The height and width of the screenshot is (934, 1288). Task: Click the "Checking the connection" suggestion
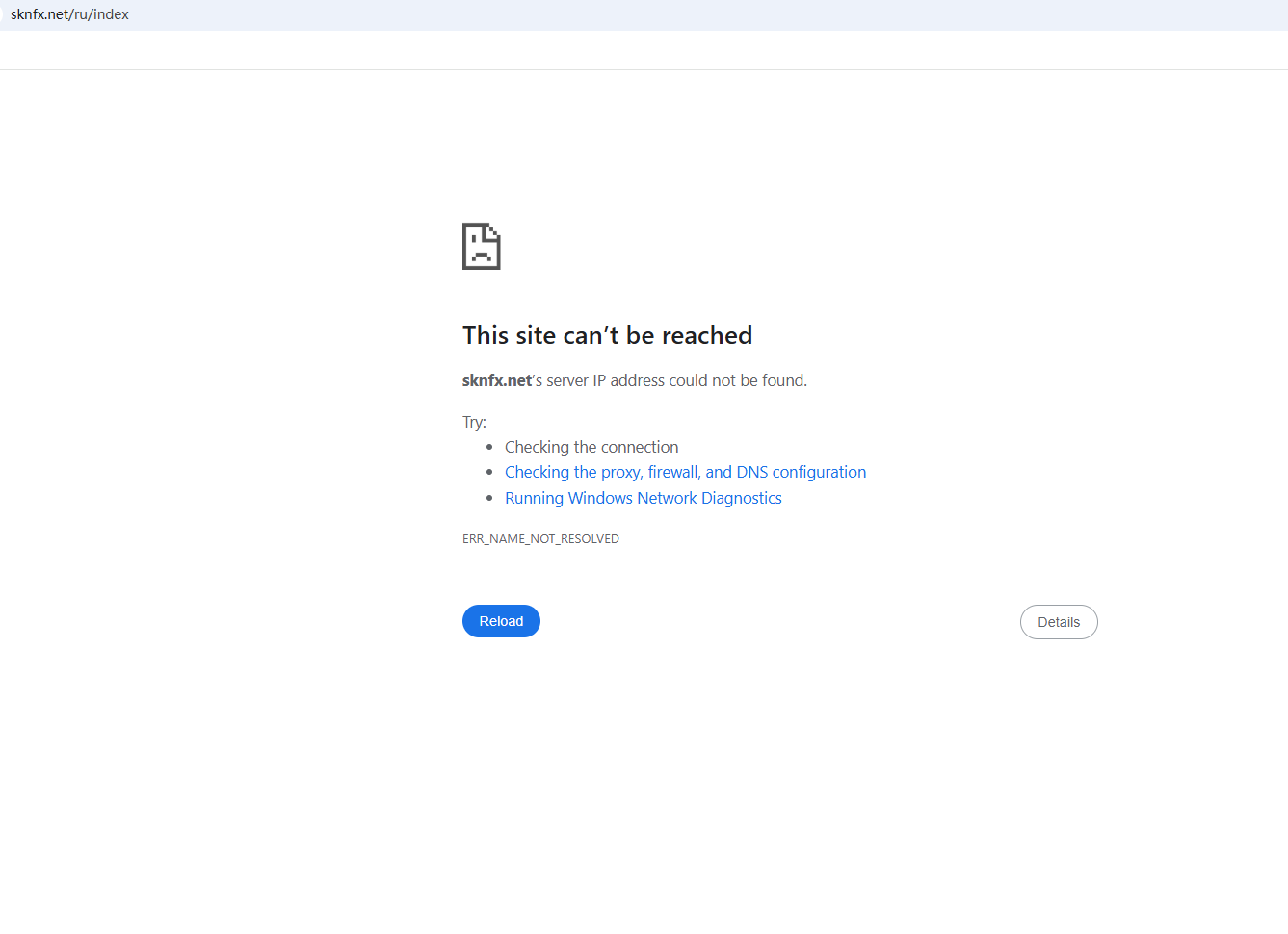tap(591, 447)
